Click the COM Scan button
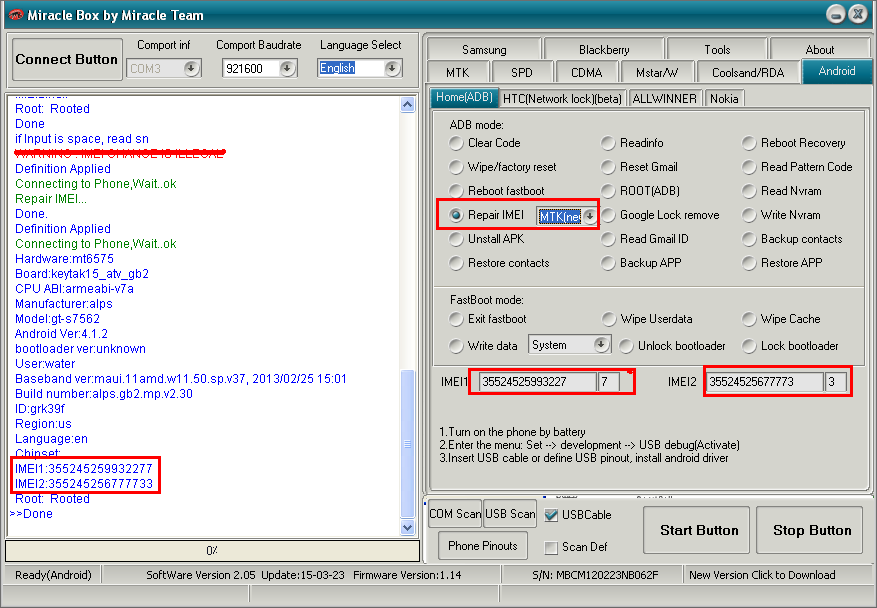This screenshot has width=877, height=608. [x=455, y=513]
